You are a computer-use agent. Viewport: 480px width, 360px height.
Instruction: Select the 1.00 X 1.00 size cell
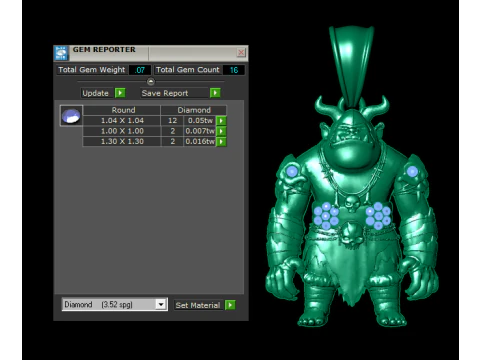point(122,131)
